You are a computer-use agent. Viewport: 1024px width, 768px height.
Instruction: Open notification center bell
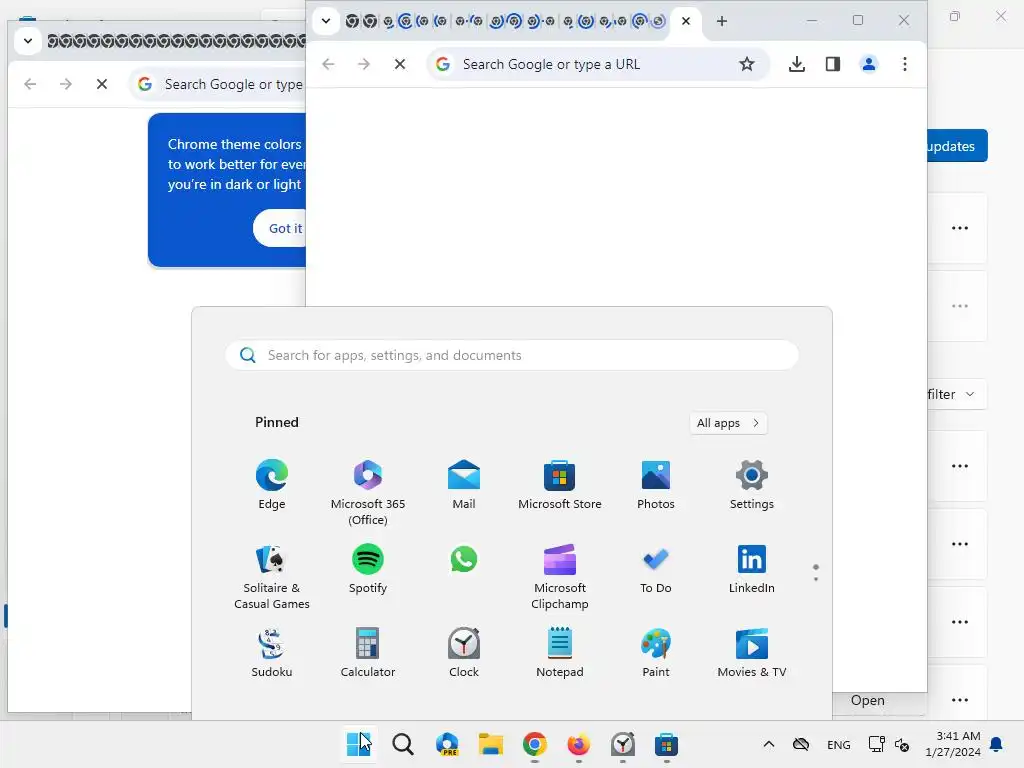point(997,744)
